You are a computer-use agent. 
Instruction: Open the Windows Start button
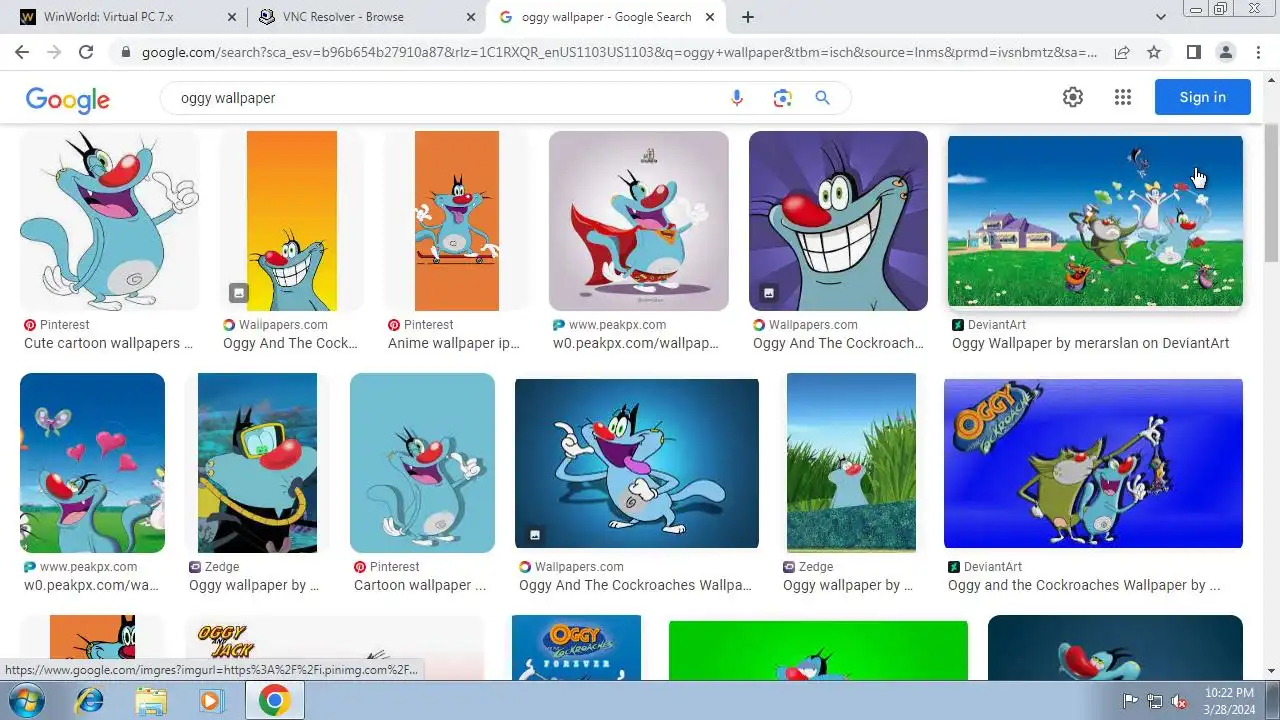pos(27,700)
